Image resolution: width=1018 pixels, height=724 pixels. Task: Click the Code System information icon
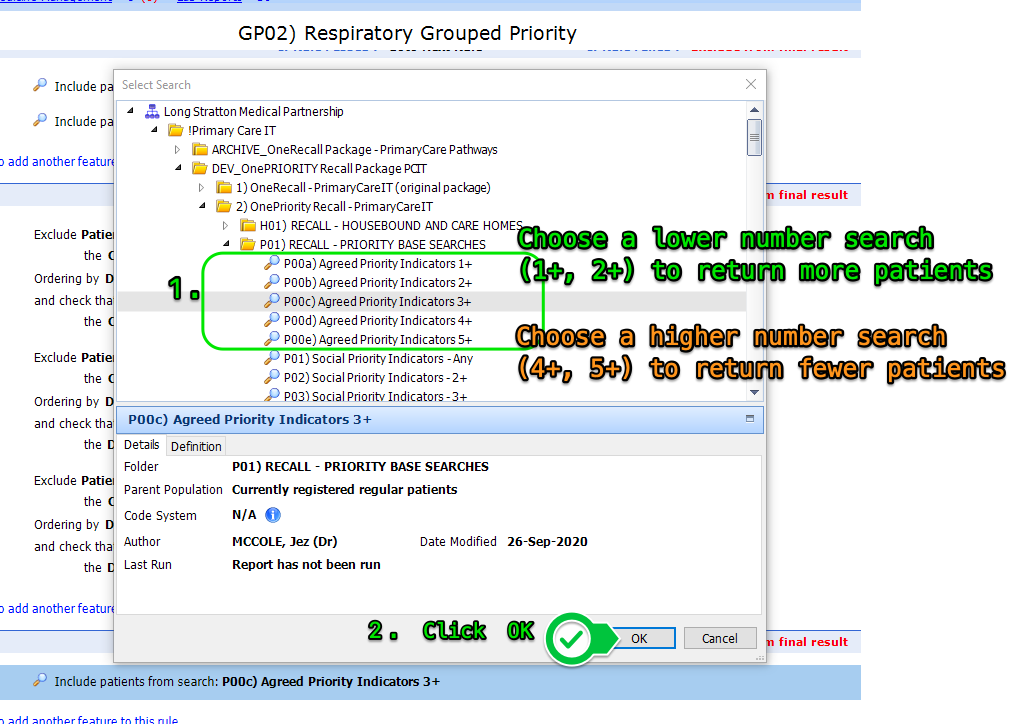[x=273, y=515]
